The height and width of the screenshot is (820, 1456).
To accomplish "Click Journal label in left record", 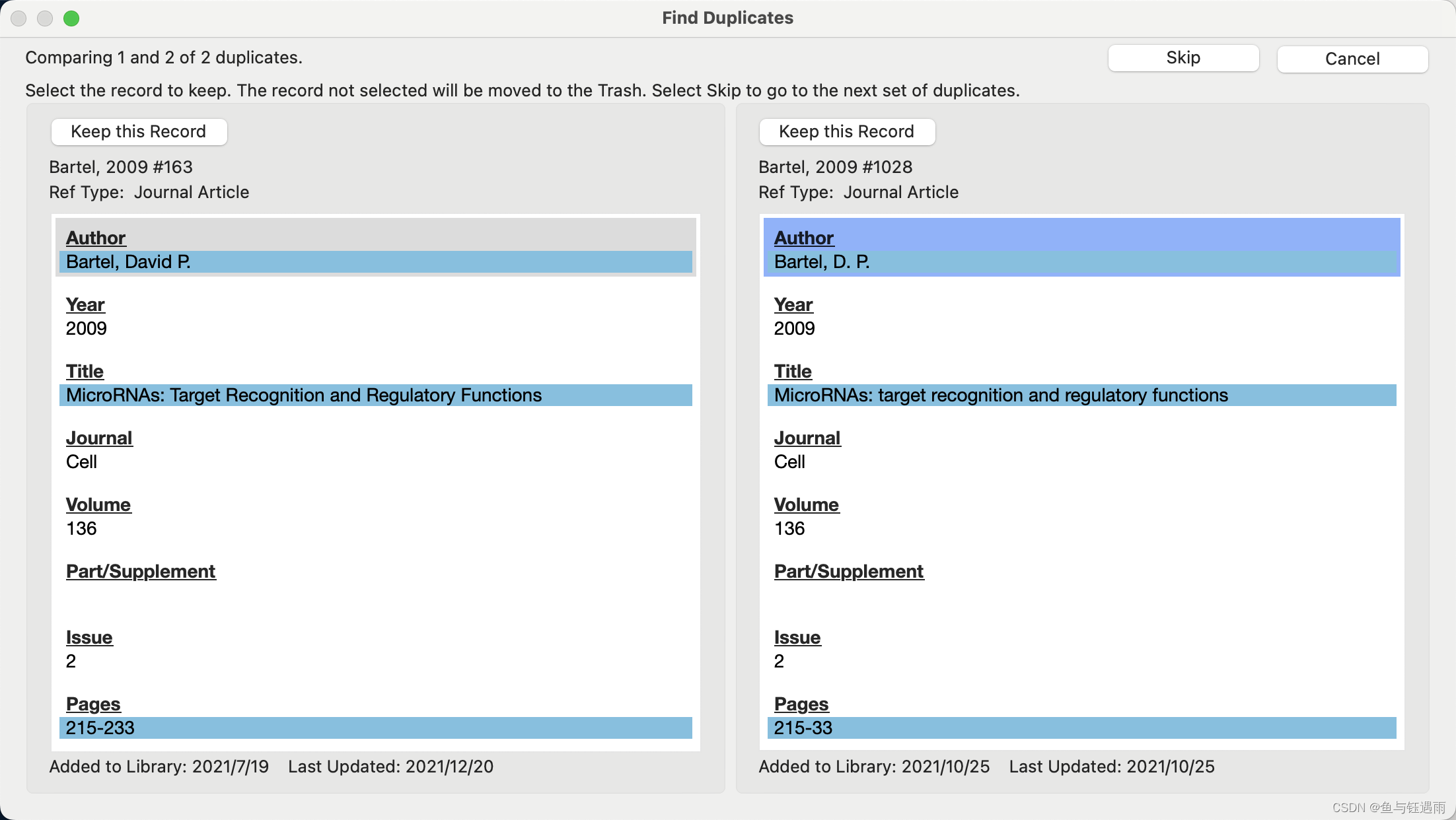I will tap(99, 438).
